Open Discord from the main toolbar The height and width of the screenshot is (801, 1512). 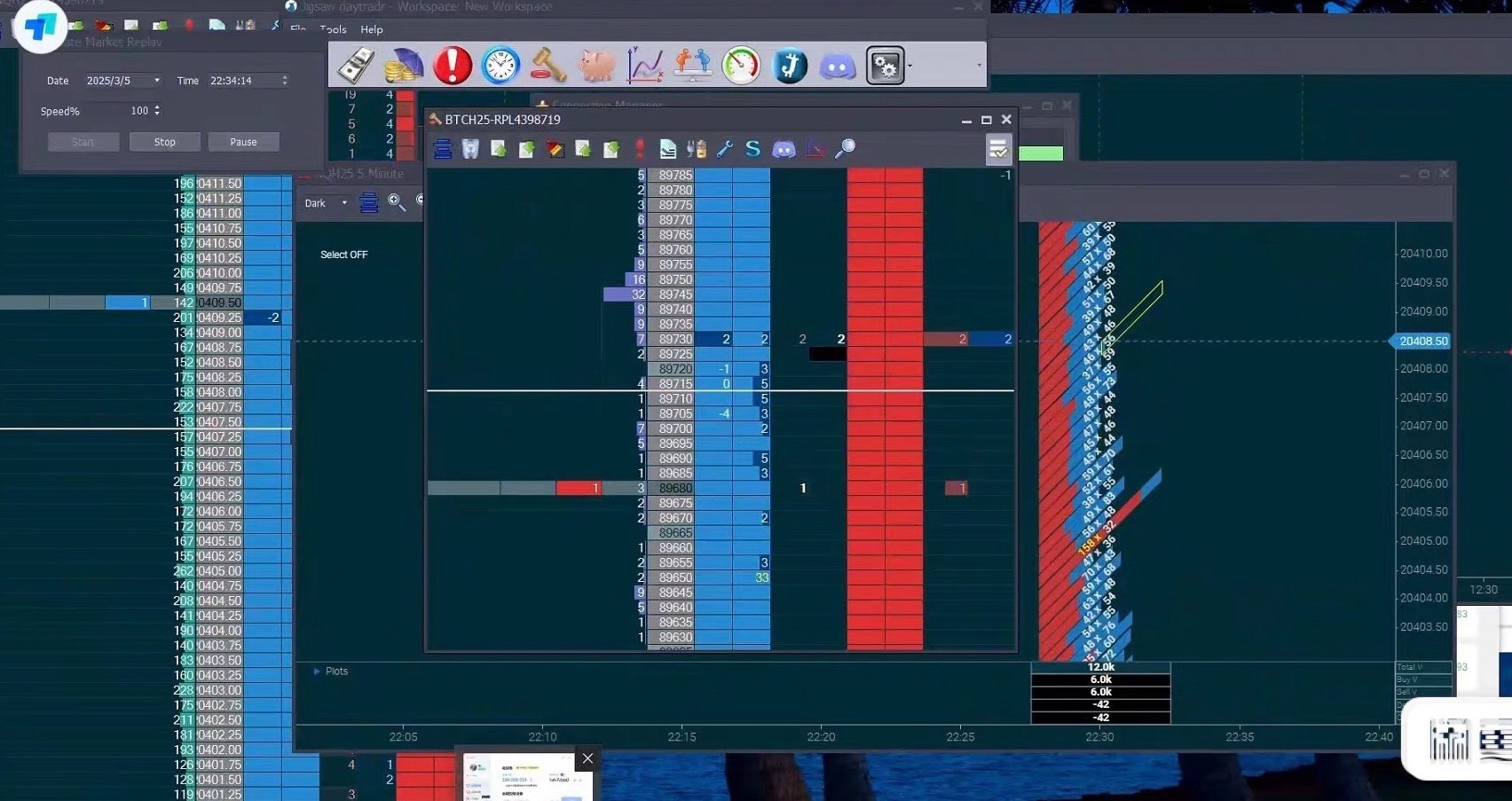(x=837, y=66)
